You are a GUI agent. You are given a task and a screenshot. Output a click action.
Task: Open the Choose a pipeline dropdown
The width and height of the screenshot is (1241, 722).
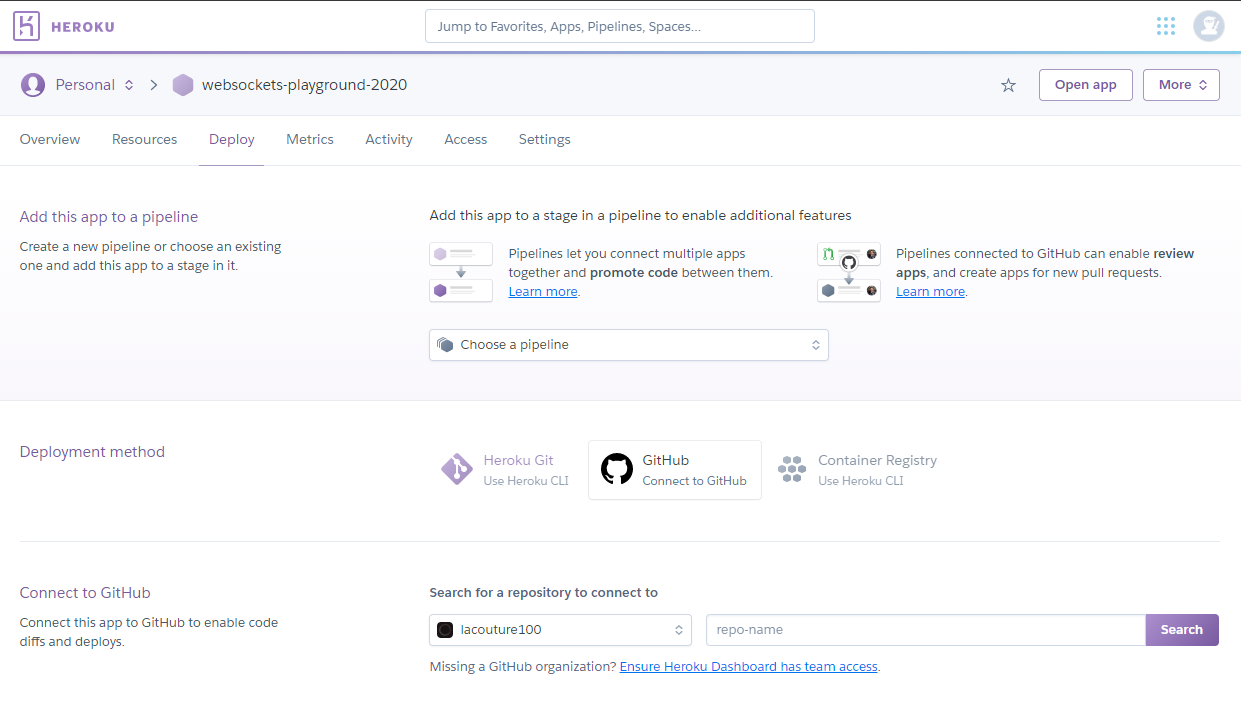click(x=629, y=345)
